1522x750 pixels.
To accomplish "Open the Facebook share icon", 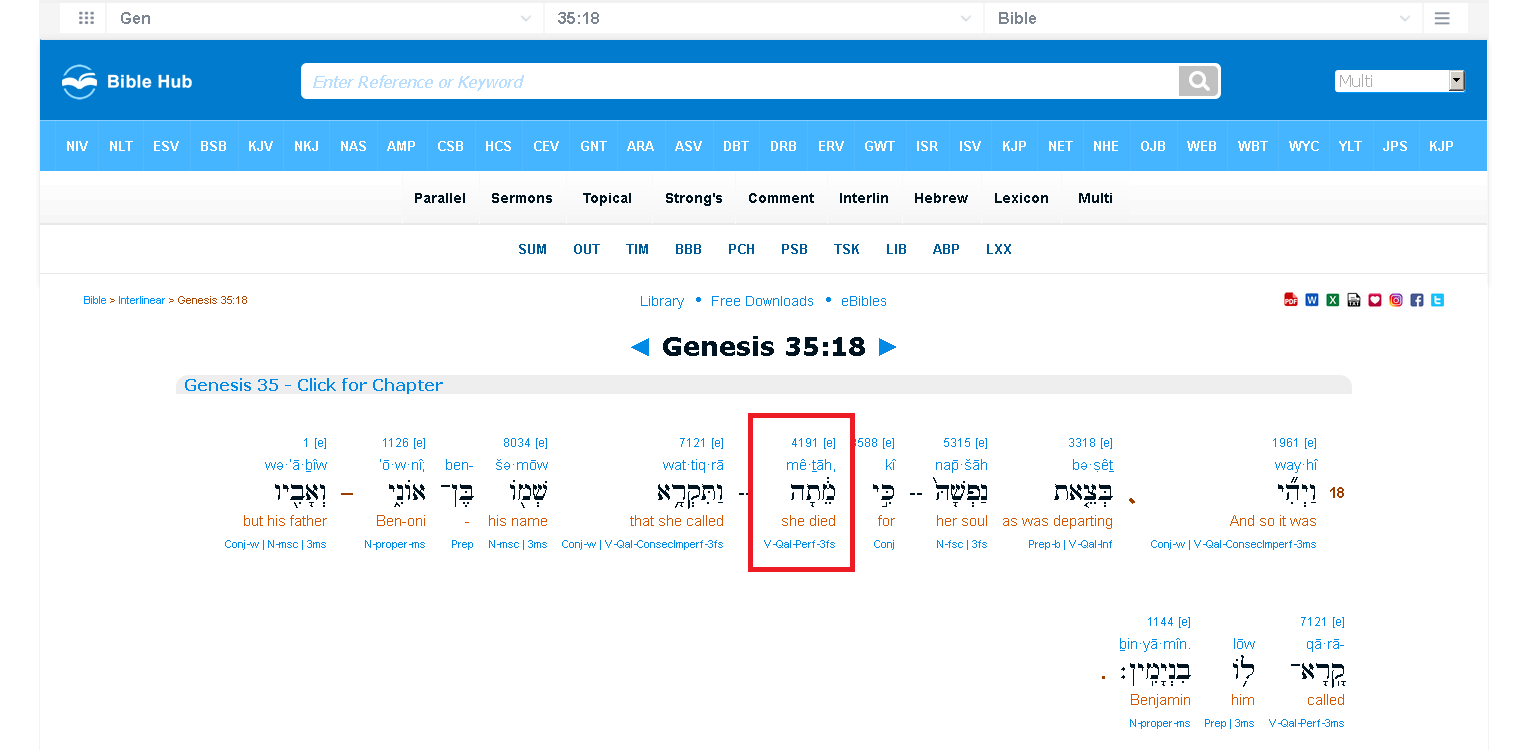I will [1417, 300].
